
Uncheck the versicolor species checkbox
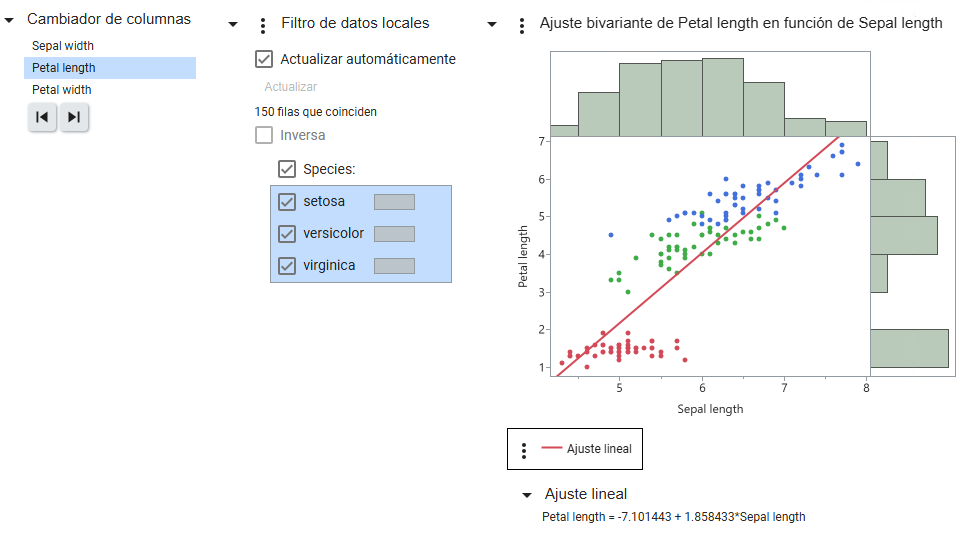click(x=287, y=234)
